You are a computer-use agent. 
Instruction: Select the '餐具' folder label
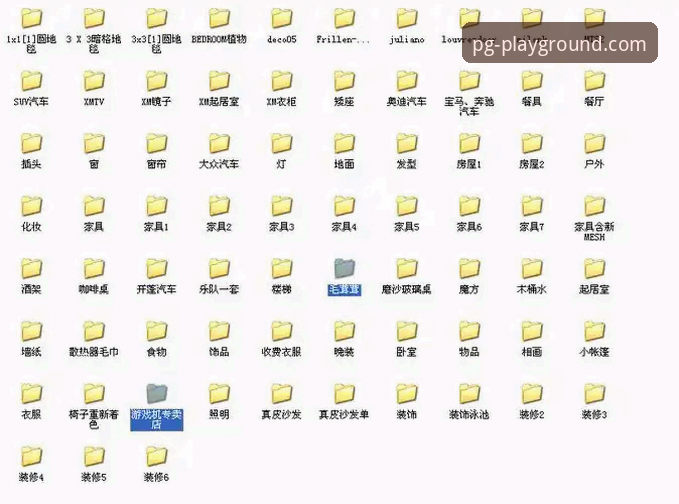(532, 102)
